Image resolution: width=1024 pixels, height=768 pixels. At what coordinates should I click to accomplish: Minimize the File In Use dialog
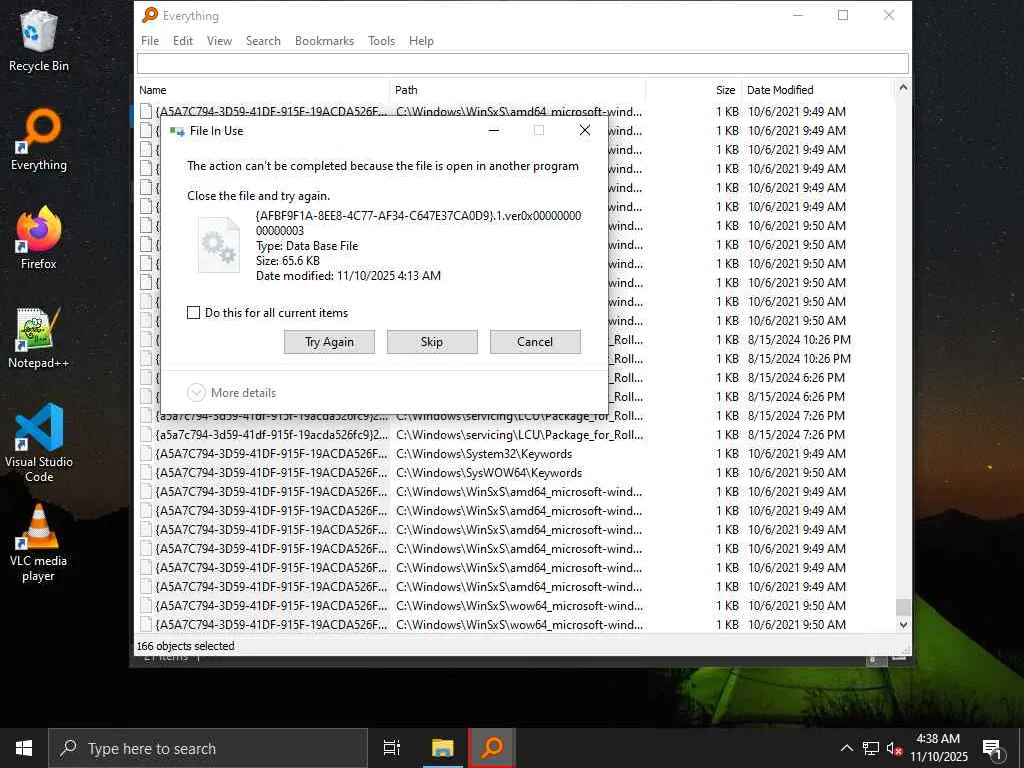pyautogui.click(x=494, y=130)
